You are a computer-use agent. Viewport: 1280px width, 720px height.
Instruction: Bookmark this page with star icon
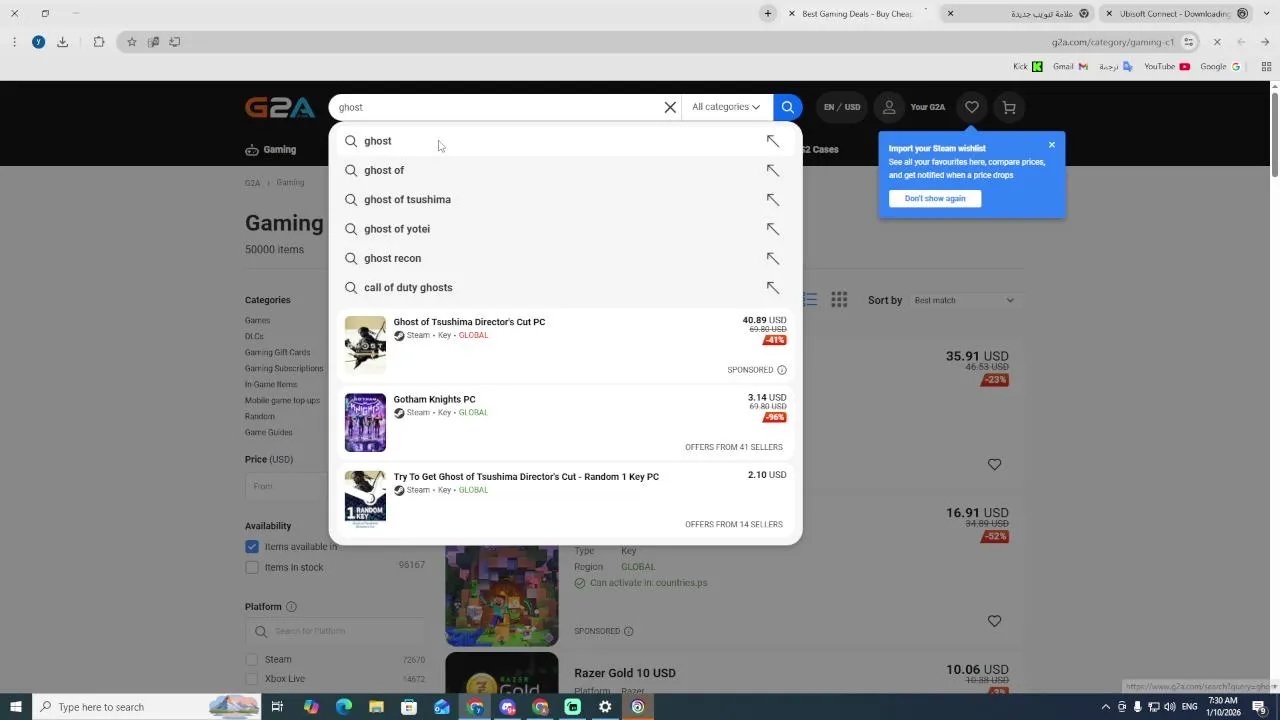pos(131,42)
